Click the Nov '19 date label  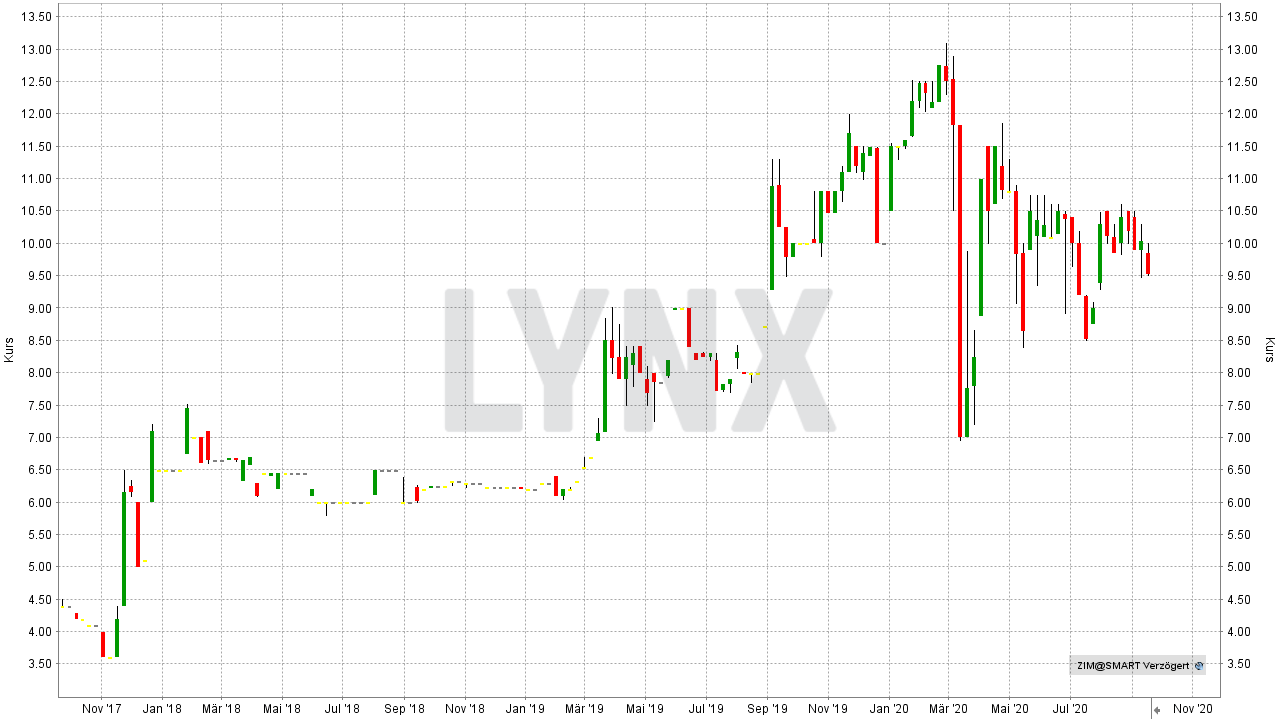click(x=828, y=709)
